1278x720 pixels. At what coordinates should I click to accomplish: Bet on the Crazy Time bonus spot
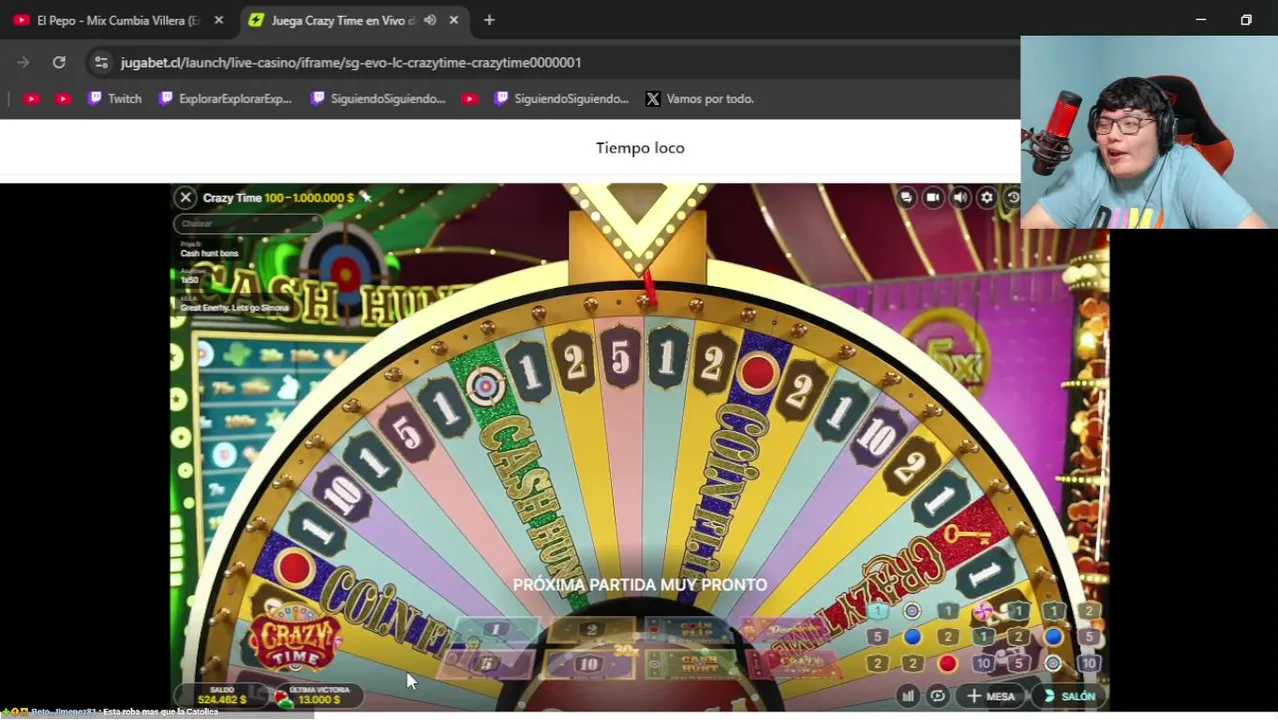click(x=798, y=663)
